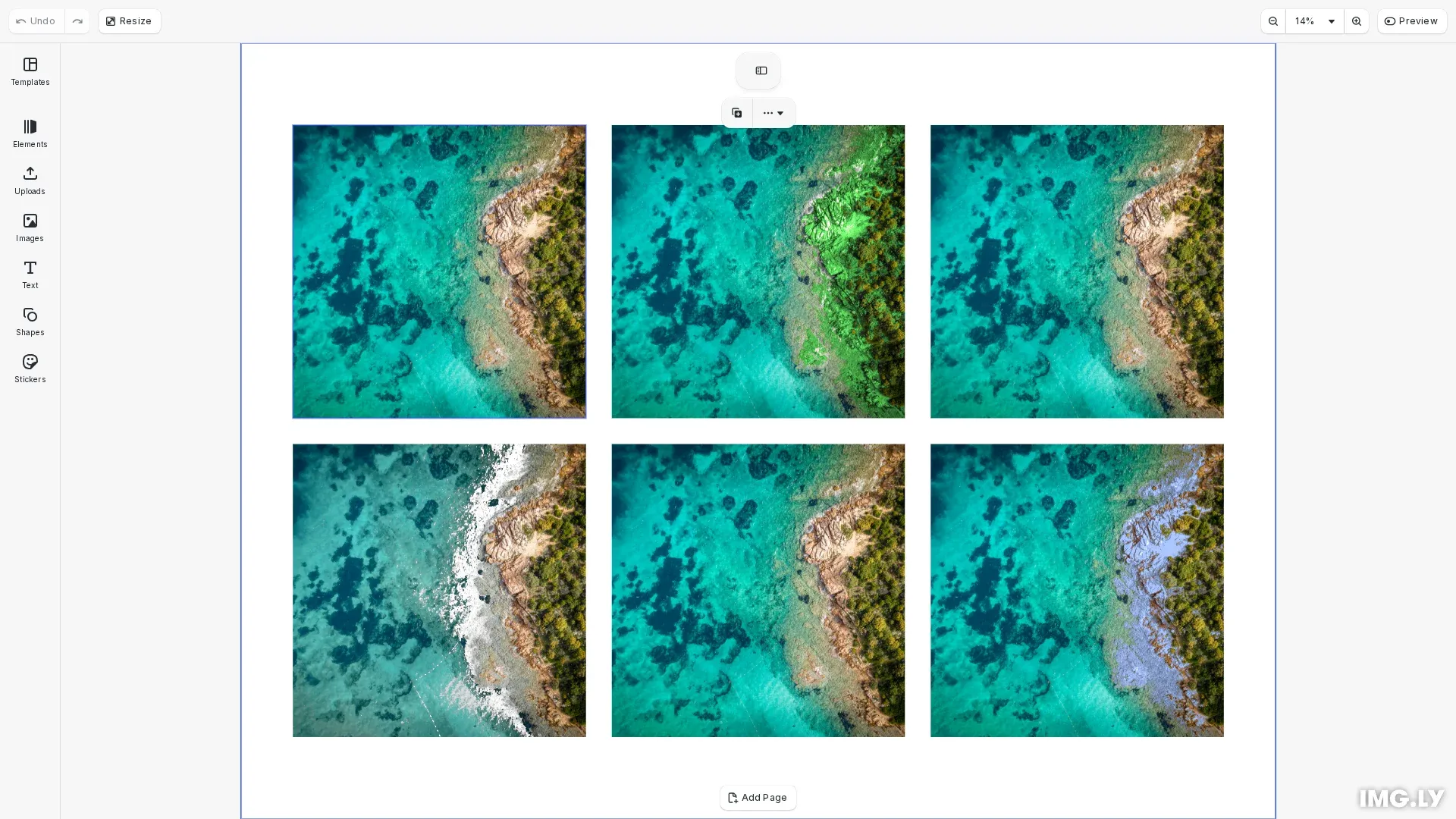Open the Elements library panel
Image resolution: width=1456 pixels, height=819 pixels.
point(30,133)
